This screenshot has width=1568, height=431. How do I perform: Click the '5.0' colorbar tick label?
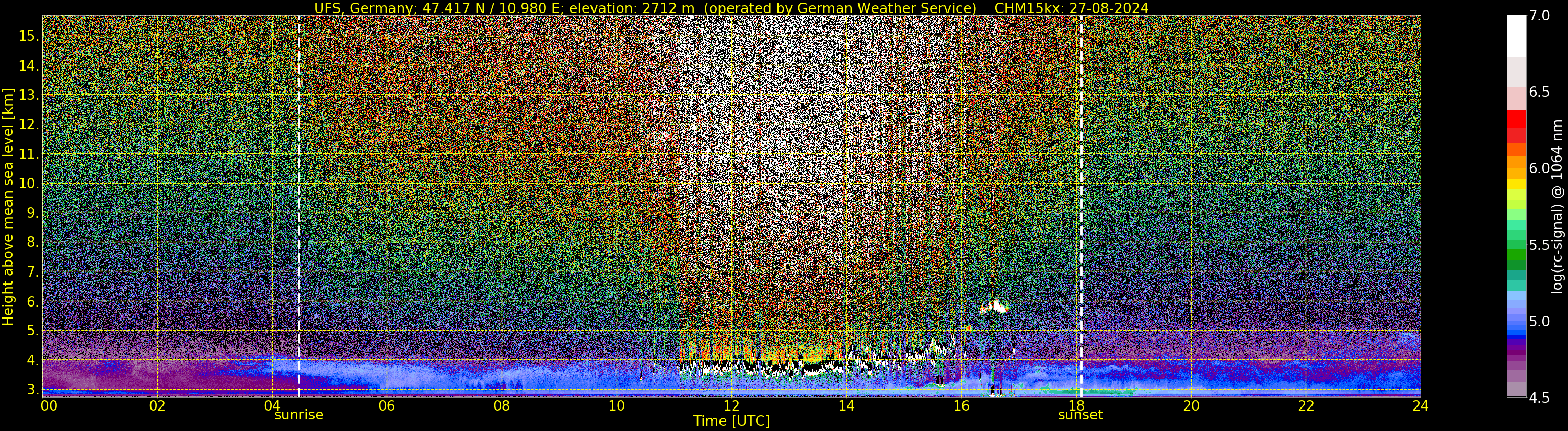(x=1539, y=321)
